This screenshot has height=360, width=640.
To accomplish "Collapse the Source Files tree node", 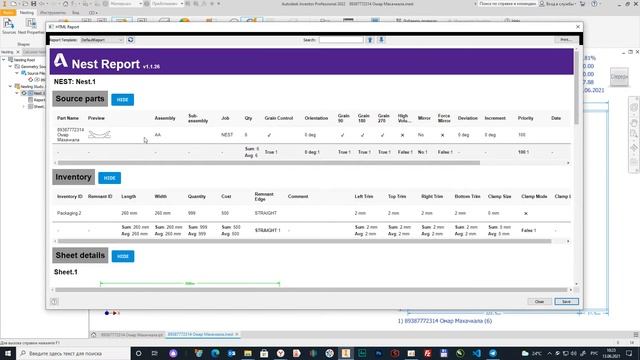I will pyautogui.click(x=17, y=73).
